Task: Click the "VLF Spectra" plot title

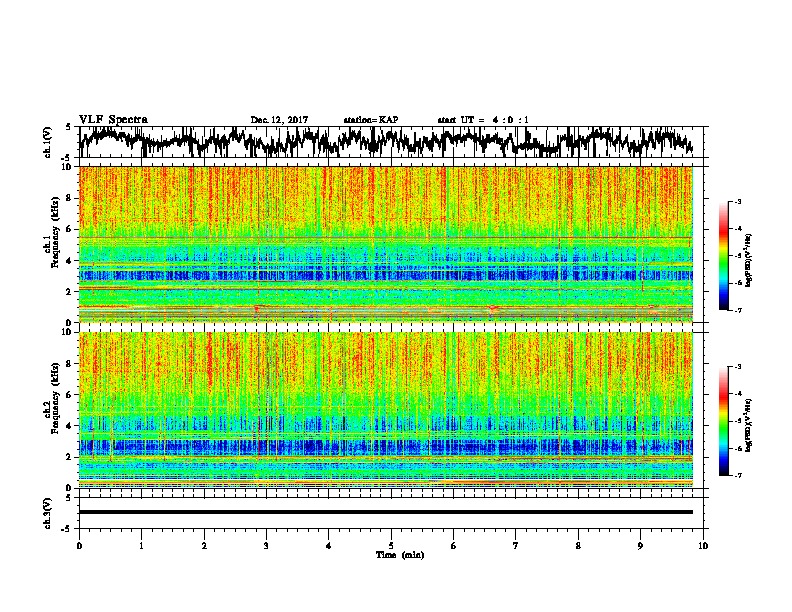Action: click(x=113, y=120)
